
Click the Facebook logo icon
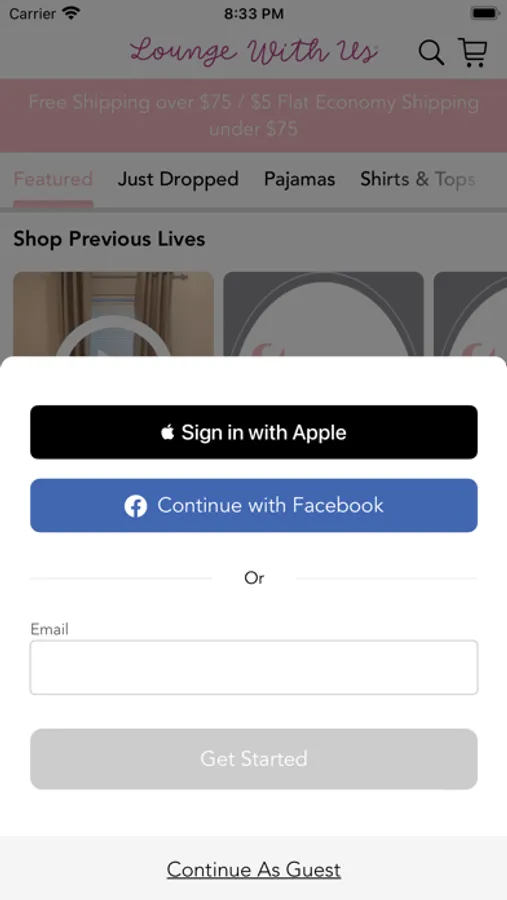[x=136, y=506]
